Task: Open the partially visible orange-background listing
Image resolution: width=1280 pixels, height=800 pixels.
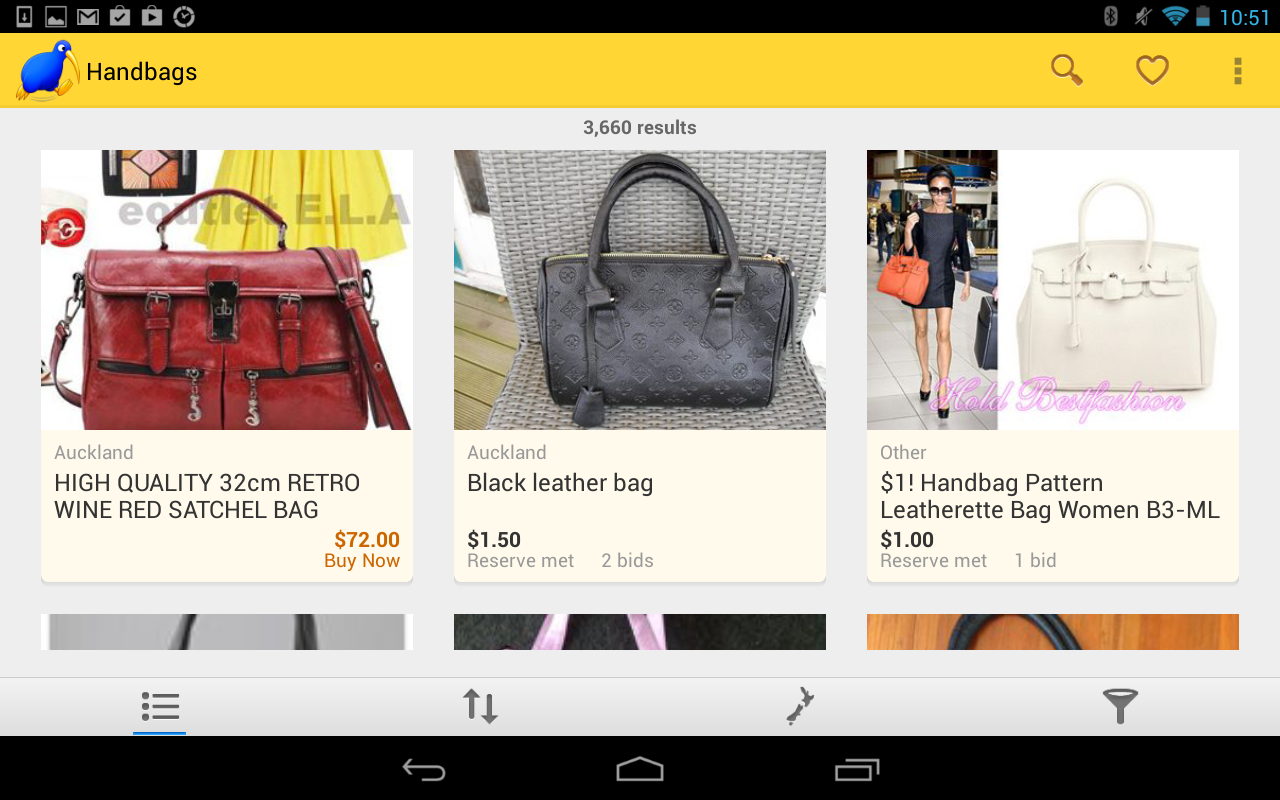Action: (1053, 632)
